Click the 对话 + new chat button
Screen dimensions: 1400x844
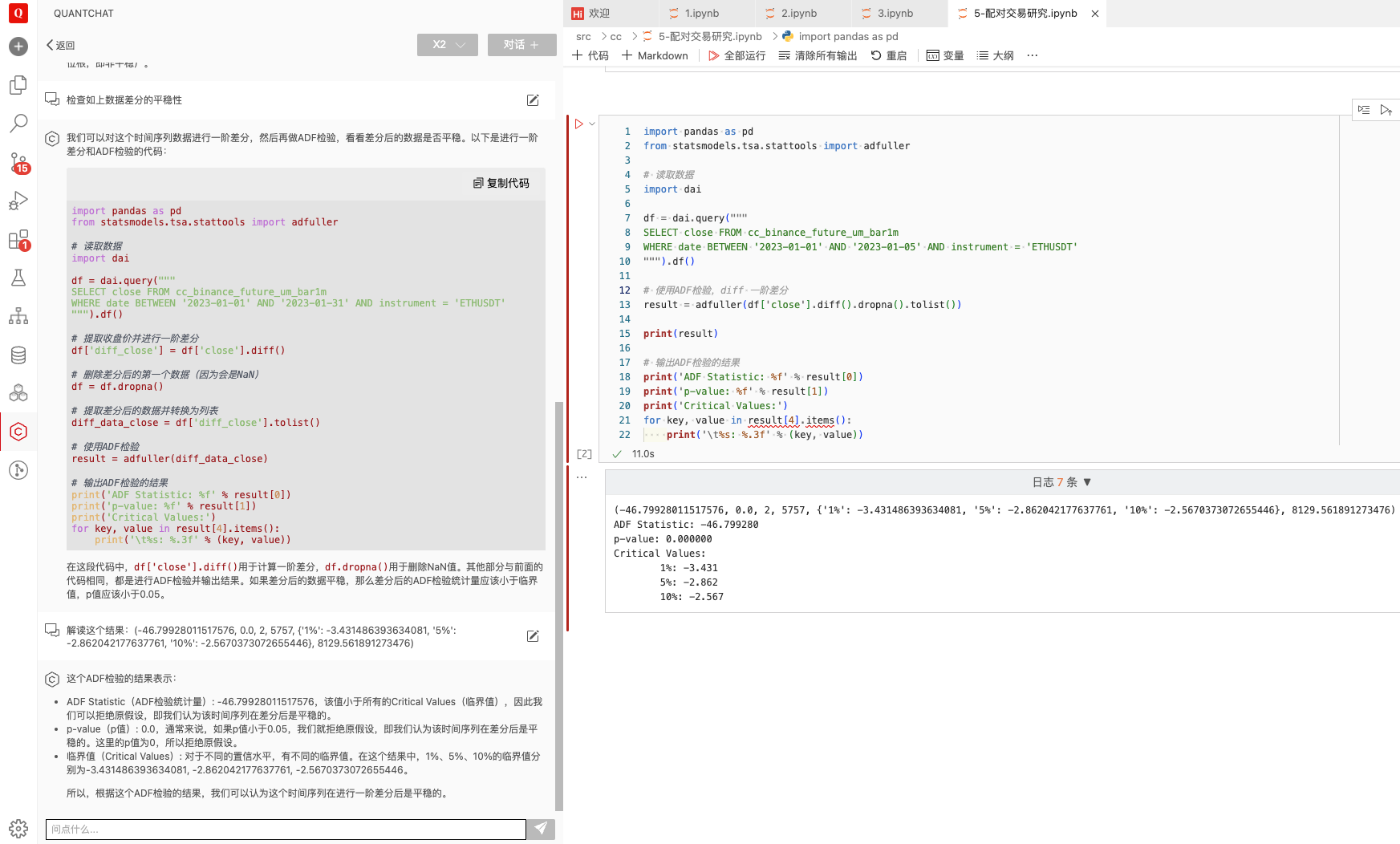[521, 45]
